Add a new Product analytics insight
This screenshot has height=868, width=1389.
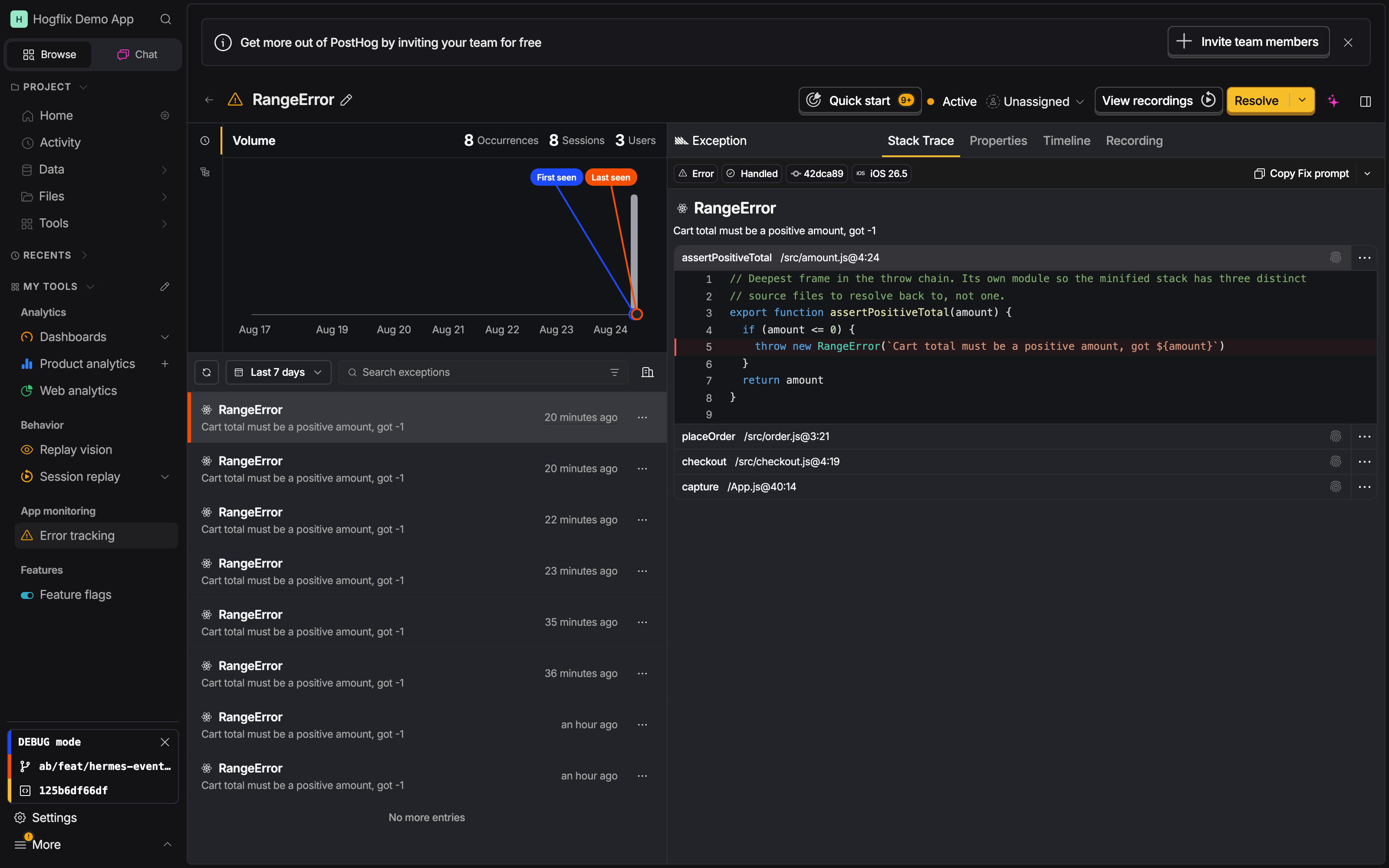point(165,363)
